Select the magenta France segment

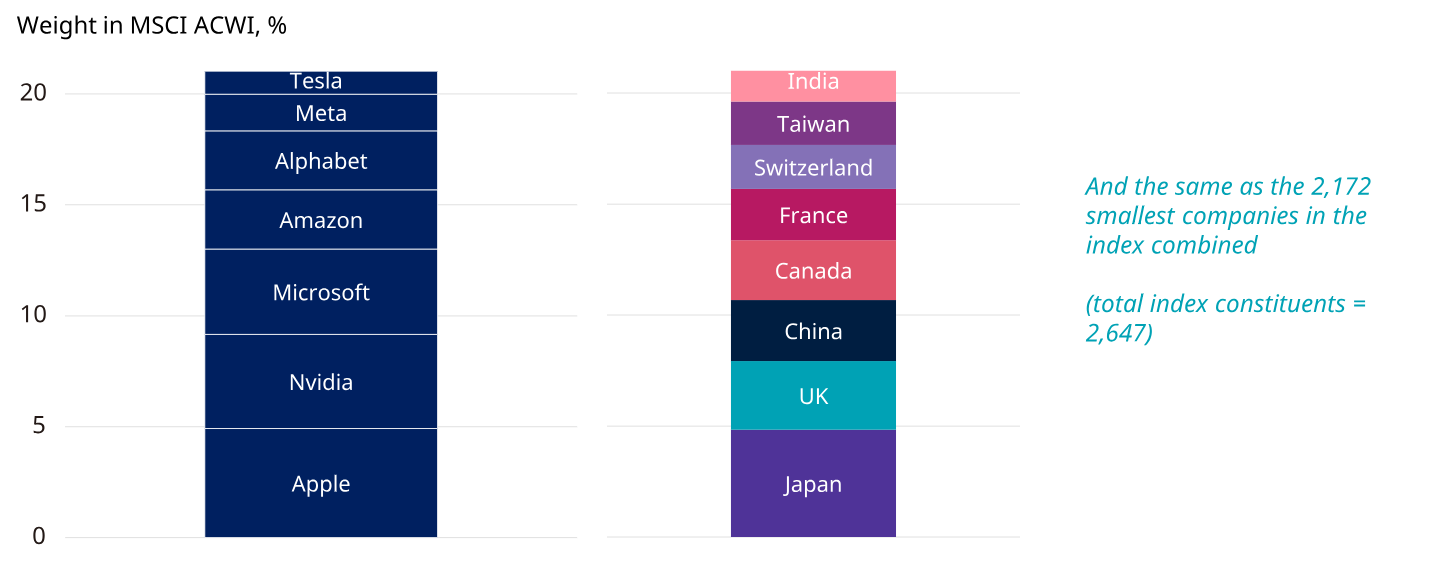813,215
